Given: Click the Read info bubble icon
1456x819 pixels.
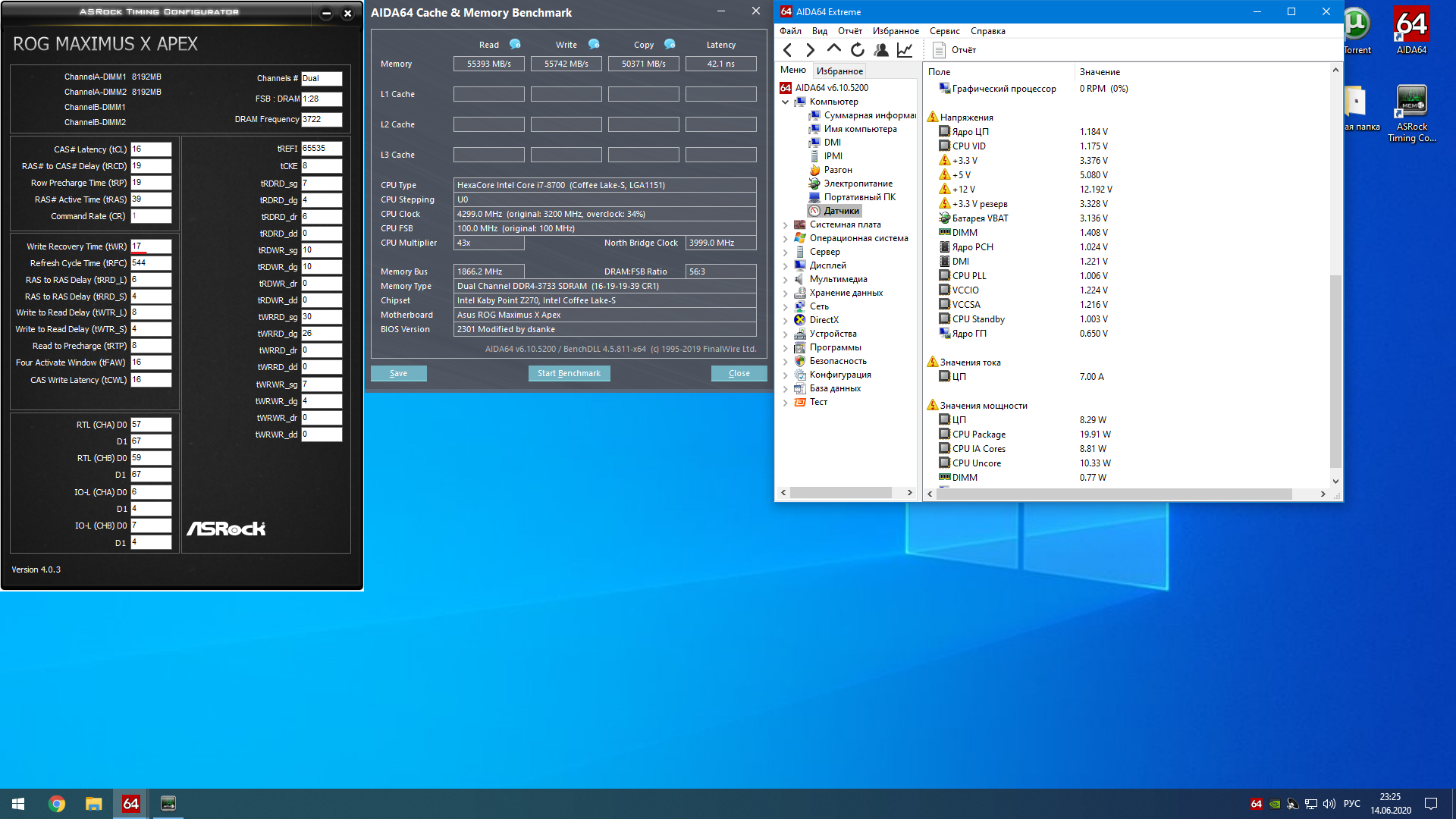Looking at the screenshot, I should pos(516,44).
